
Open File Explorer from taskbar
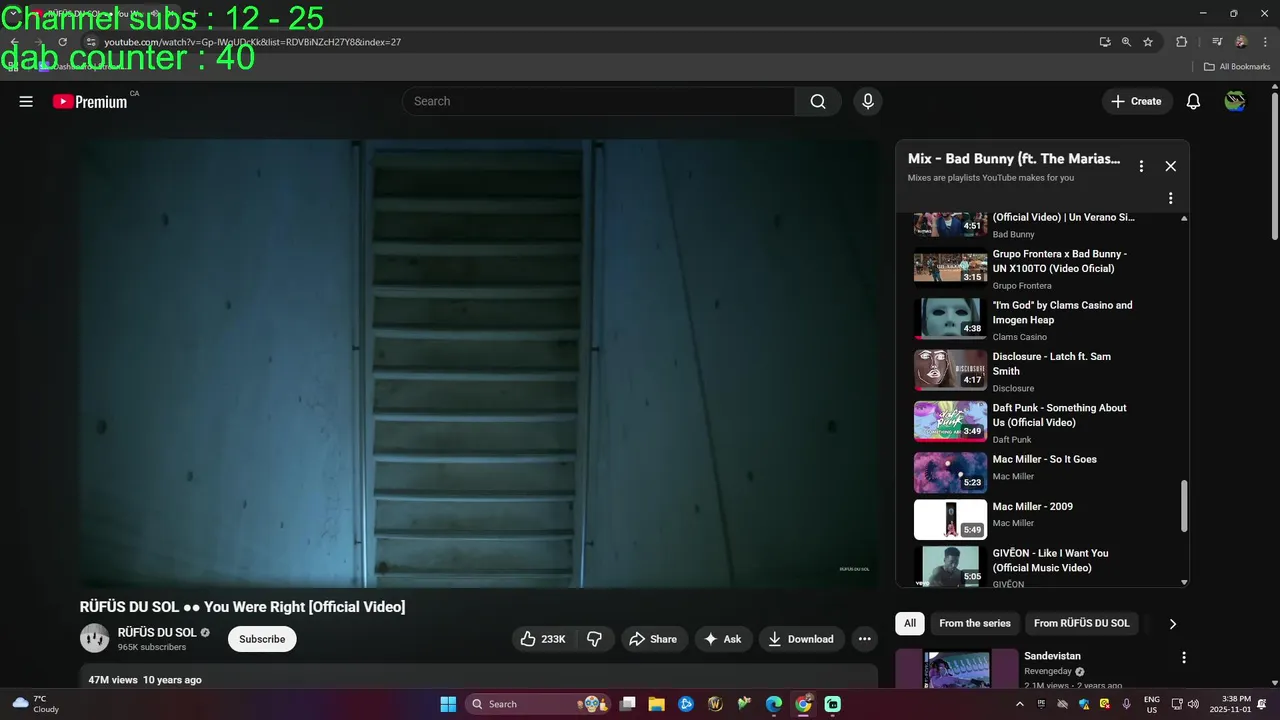657,704
